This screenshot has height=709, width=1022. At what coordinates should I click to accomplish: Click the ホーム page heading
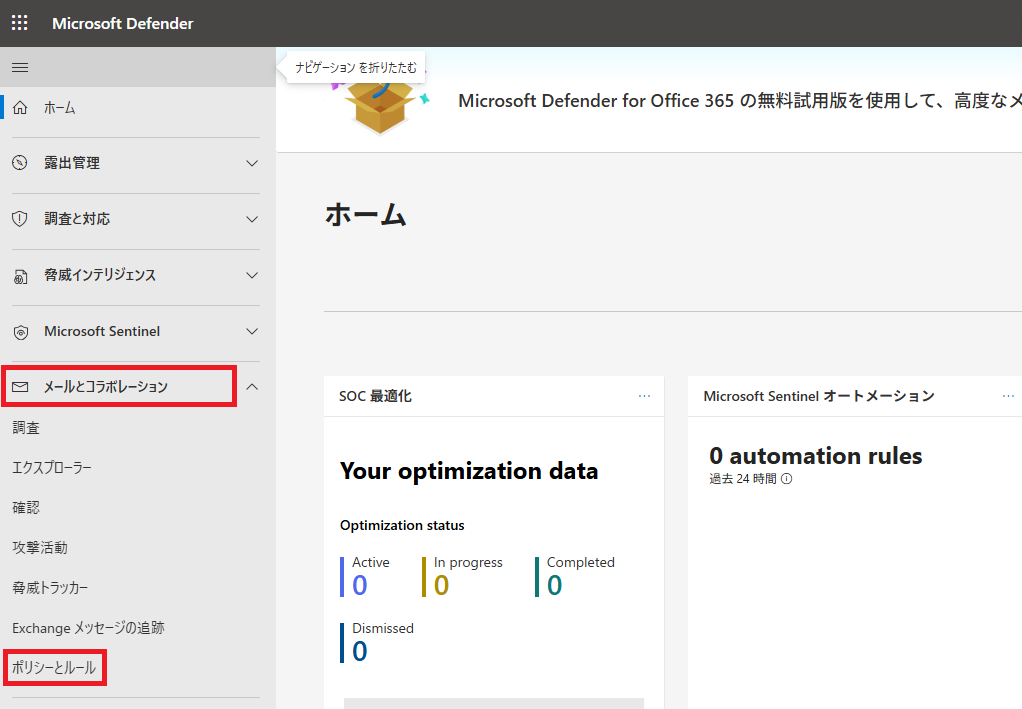pyautogui.click(x=366, y=214)
